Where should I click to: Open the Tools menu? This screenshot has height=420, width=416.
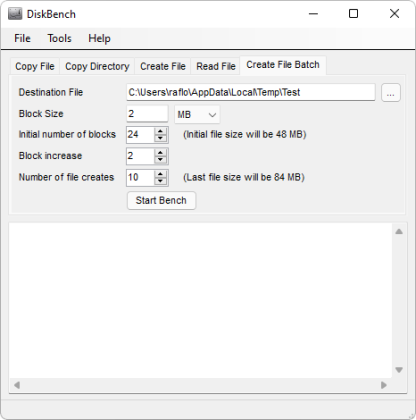[x=59, y=38]
